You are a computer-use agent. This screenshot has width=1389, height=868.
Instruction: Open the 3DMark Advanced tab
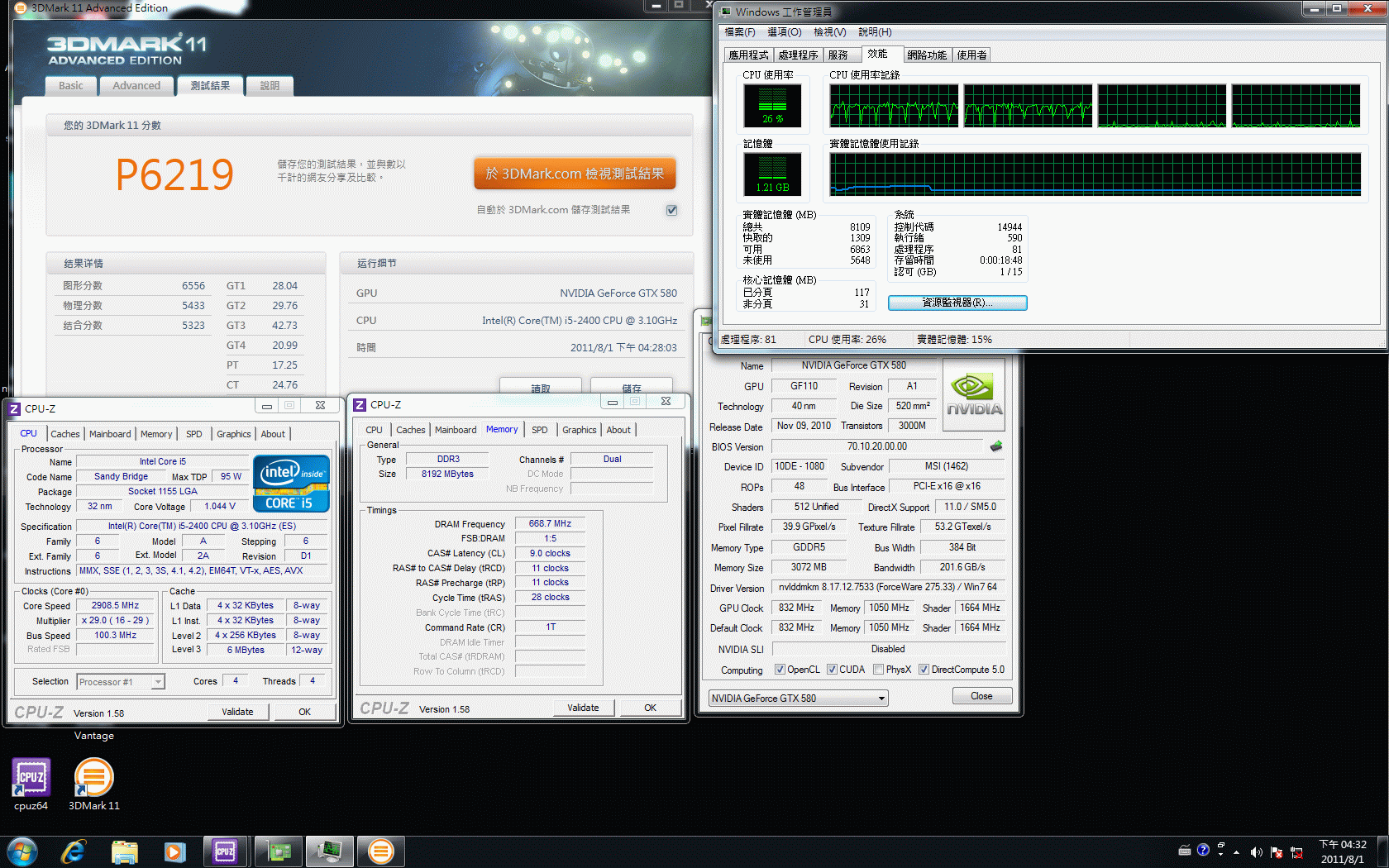[x=136, y=86]
